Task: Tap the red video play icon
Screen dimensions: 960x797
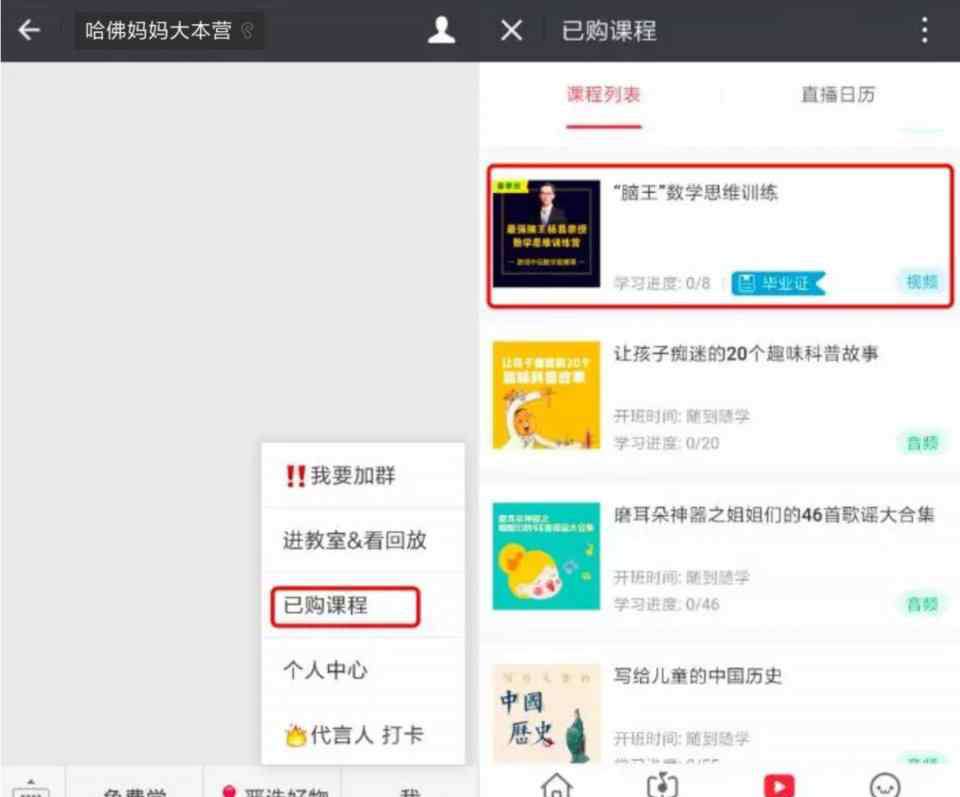Action: 779,785
